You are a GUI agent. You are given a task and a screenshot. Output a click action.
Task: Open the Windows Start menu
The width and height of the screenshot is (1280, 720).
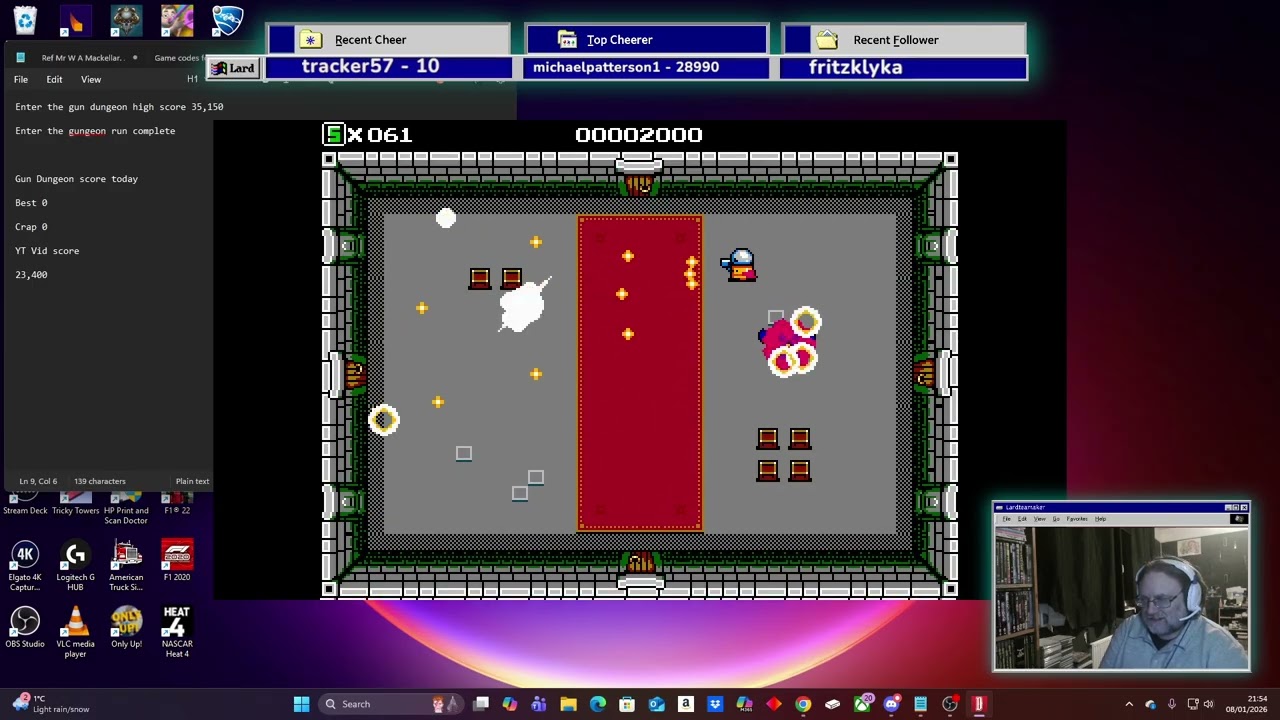[301, 704]
